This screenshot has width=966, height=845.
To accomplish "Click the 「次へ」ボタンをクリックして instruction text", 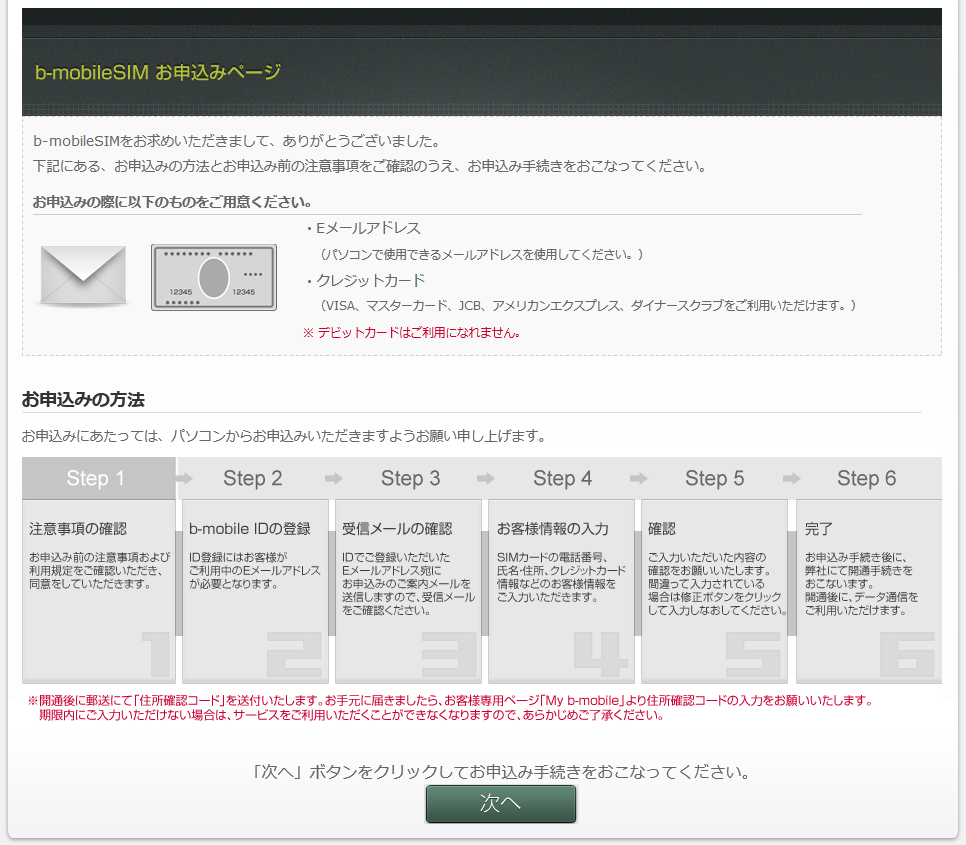I will click(501, 772).
